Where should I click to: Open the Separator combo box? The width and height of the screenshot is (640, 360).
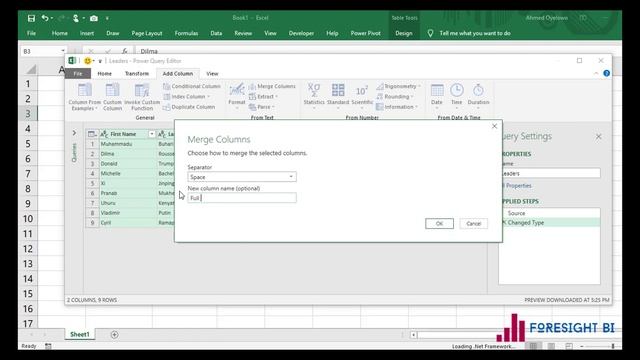(x=242, y=177)
